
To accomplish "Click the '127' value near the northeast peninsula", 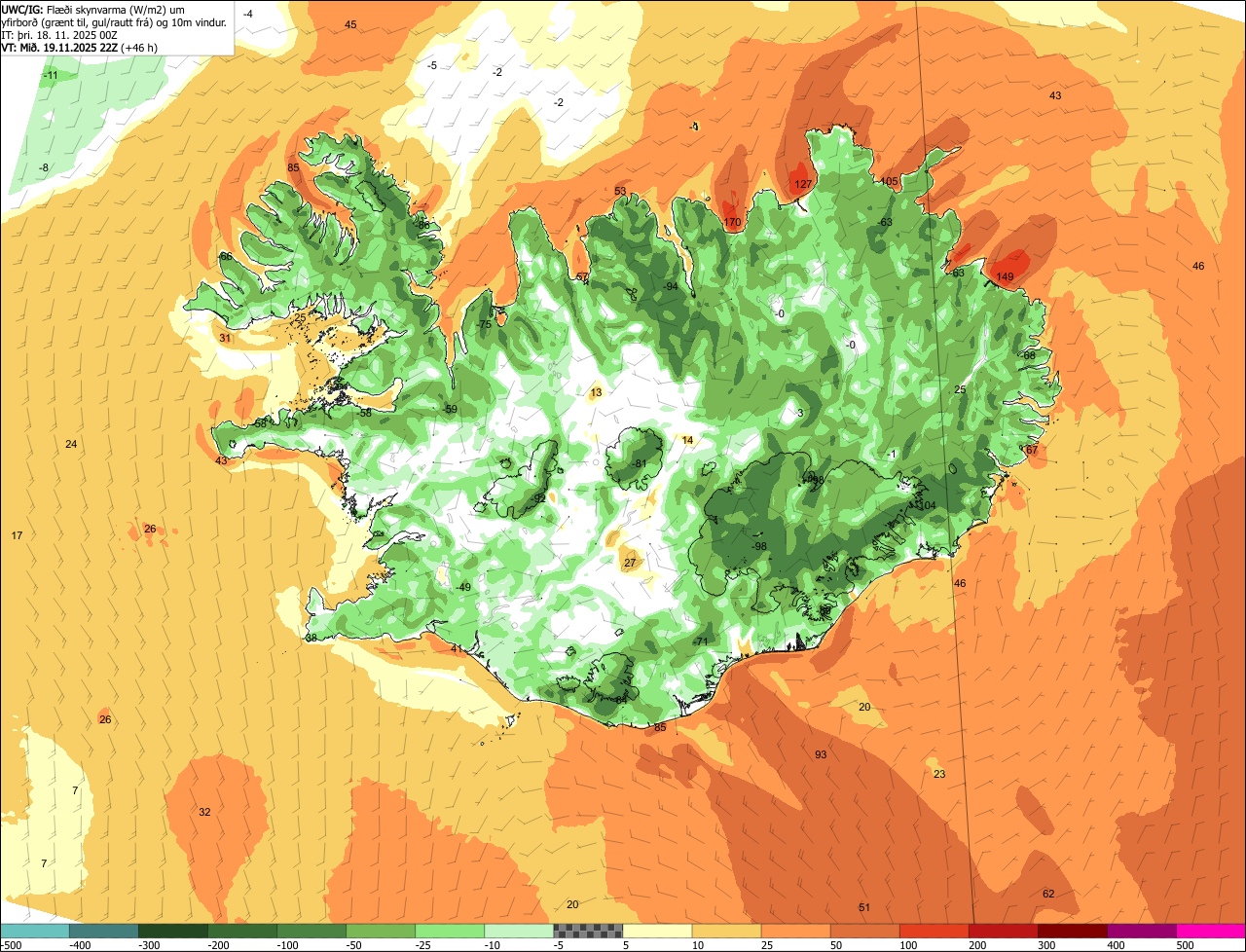I will [x=803, y=184].
